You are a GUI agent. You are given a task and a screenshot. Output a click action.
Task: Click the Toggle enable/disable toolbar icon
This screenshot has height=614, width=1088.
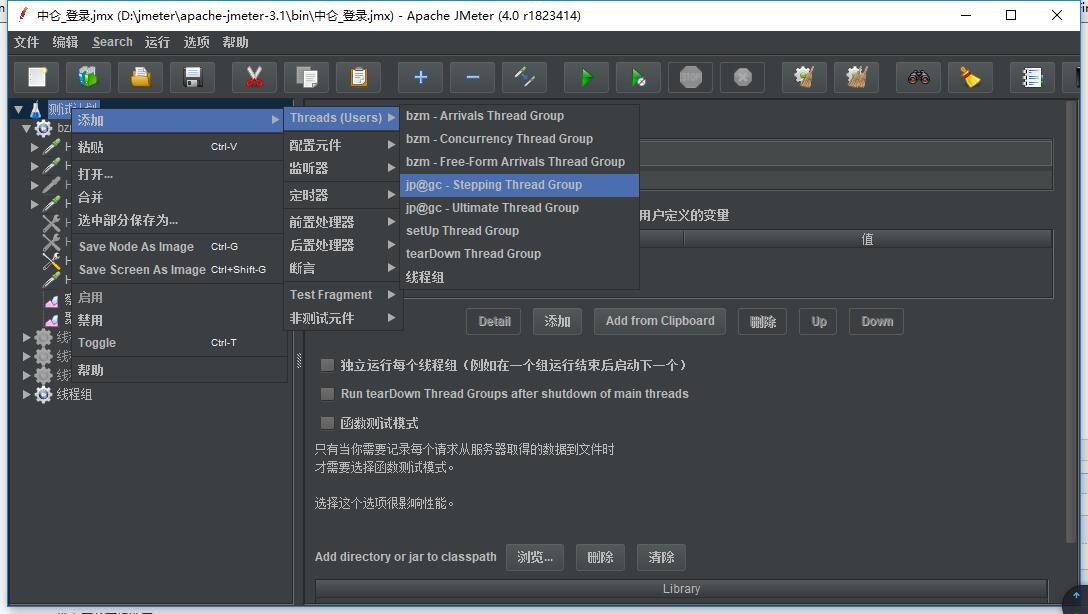pos(524,77)
